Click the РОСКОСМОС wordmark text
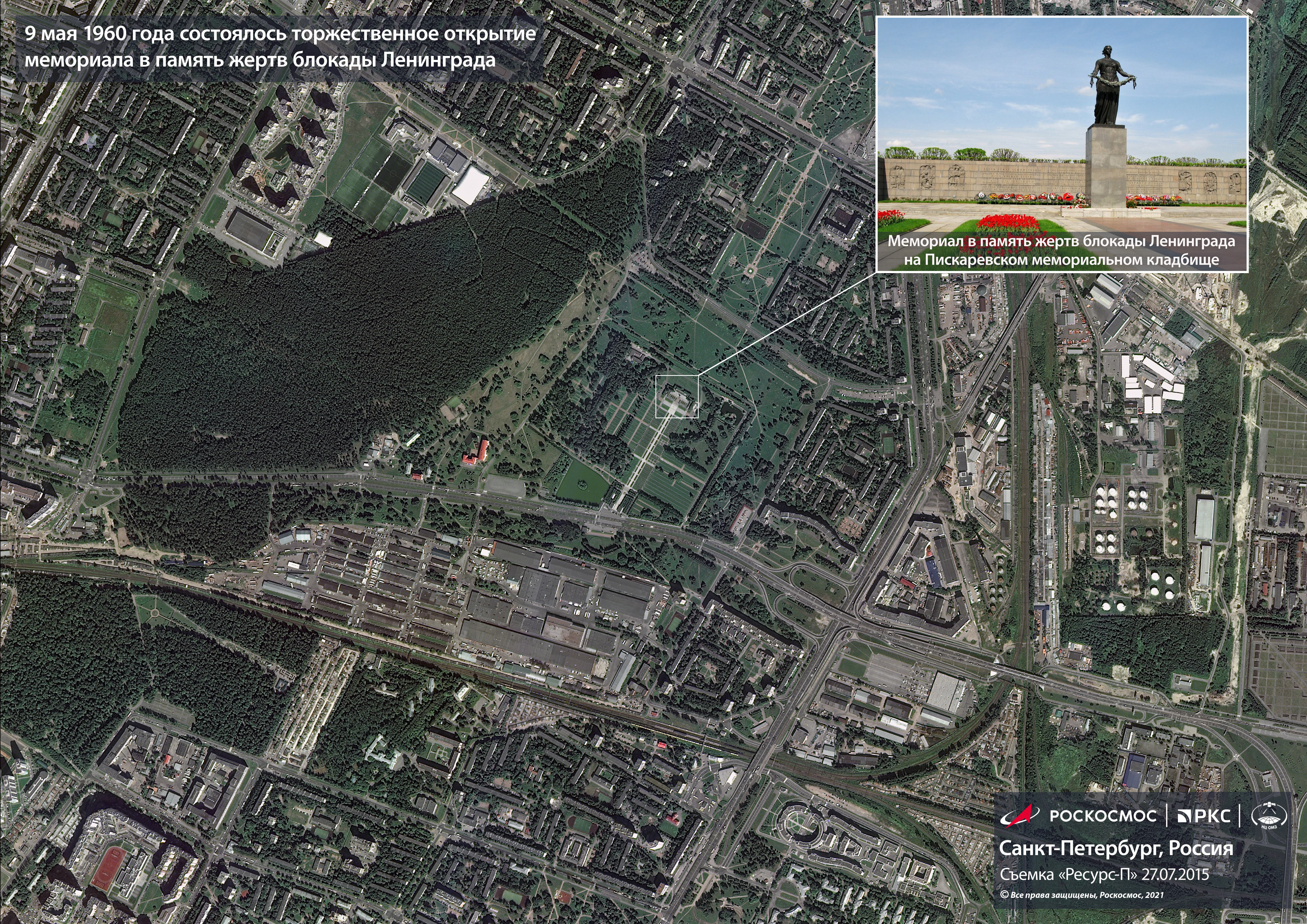 [1103, 817]
